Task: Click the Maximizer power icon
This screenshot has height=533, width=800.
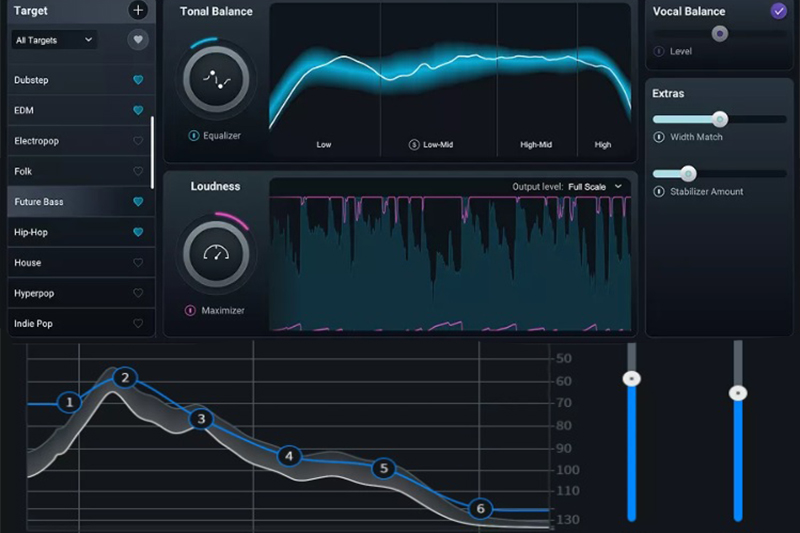Action: (x=191, y=310)
